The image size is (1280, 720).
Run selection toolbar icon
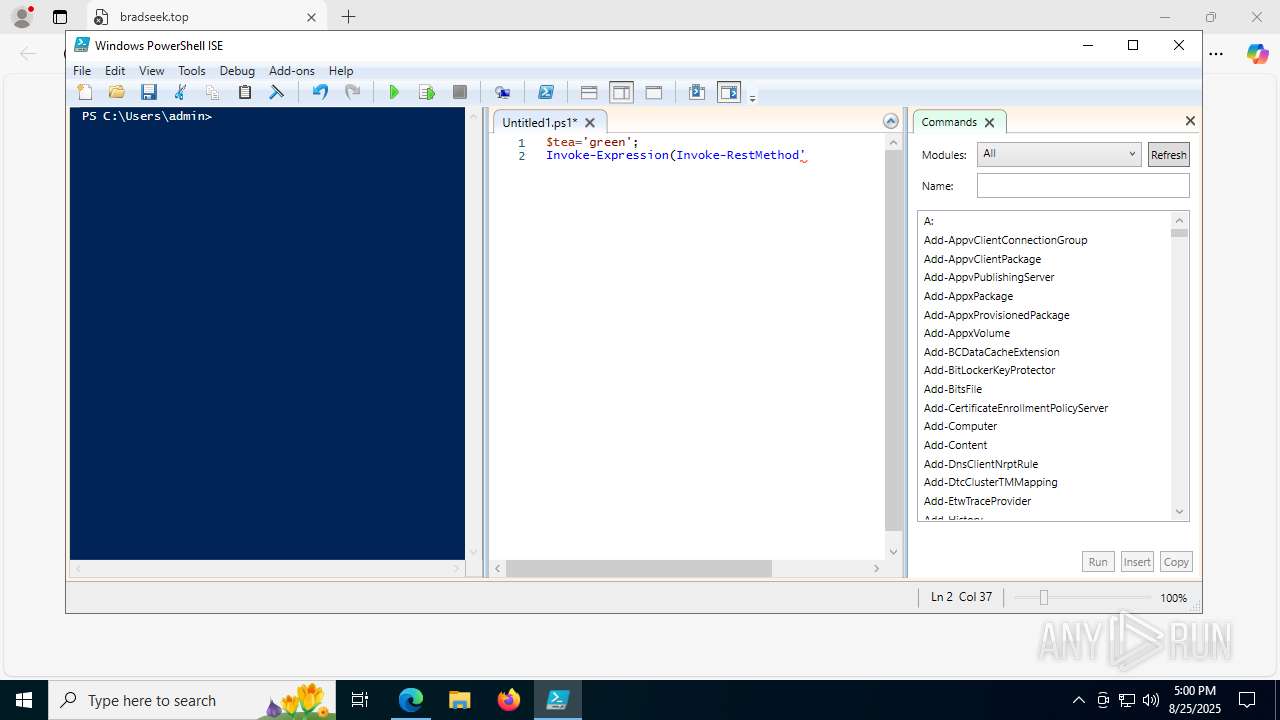[x=427, y=92]
